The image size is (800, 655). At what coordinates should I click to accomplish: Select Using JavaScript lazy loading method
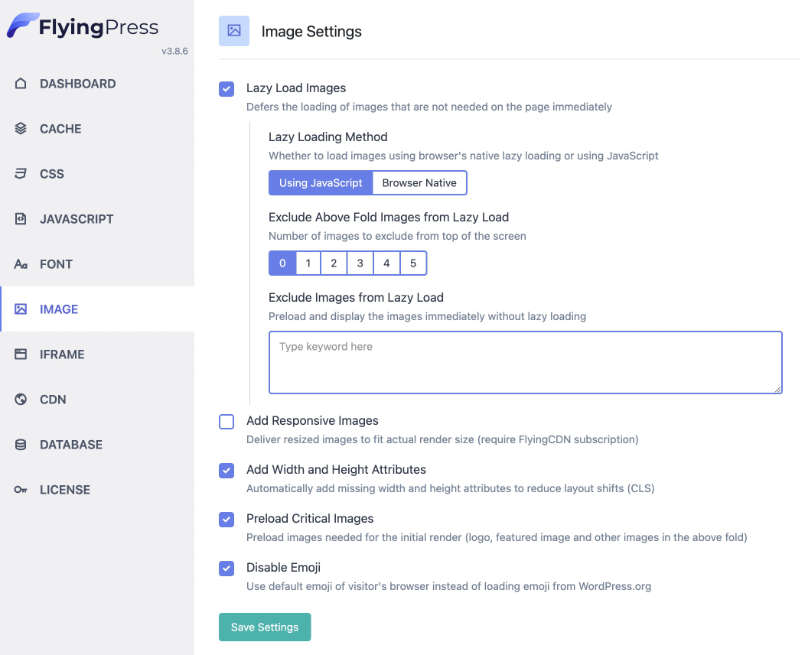320,183
